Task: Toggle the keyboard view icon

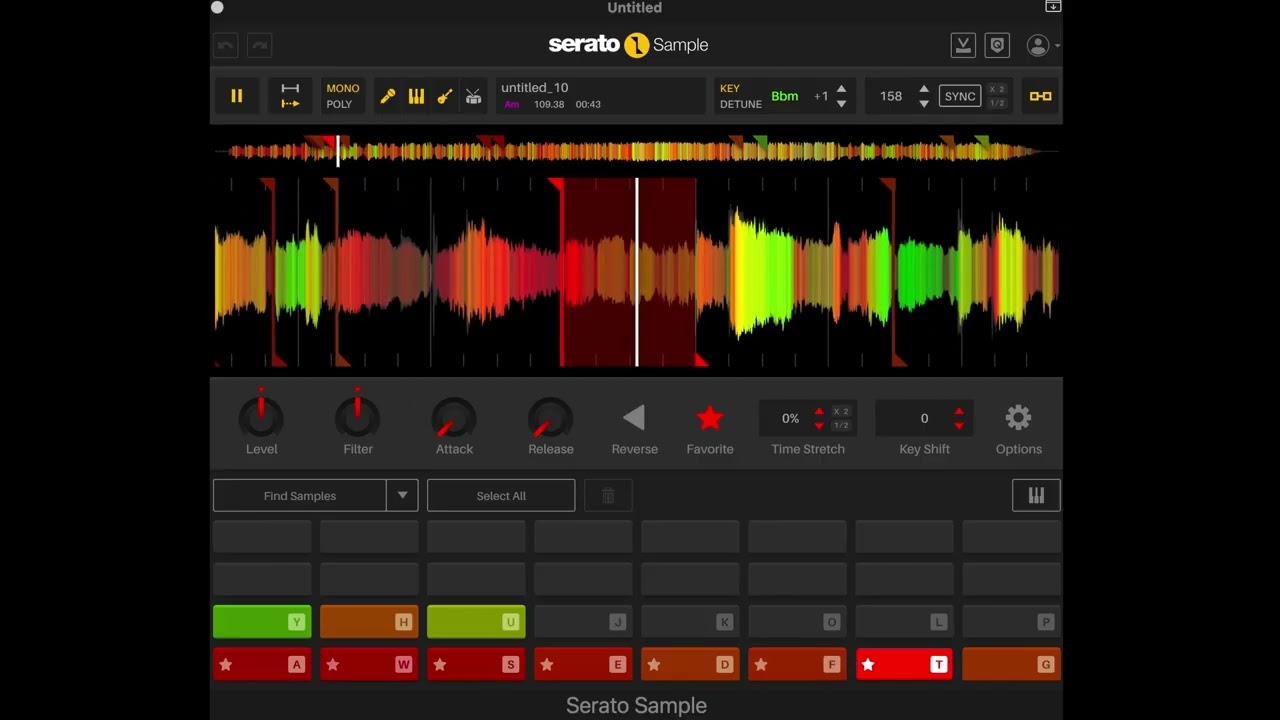Action: pos(1036,496)
